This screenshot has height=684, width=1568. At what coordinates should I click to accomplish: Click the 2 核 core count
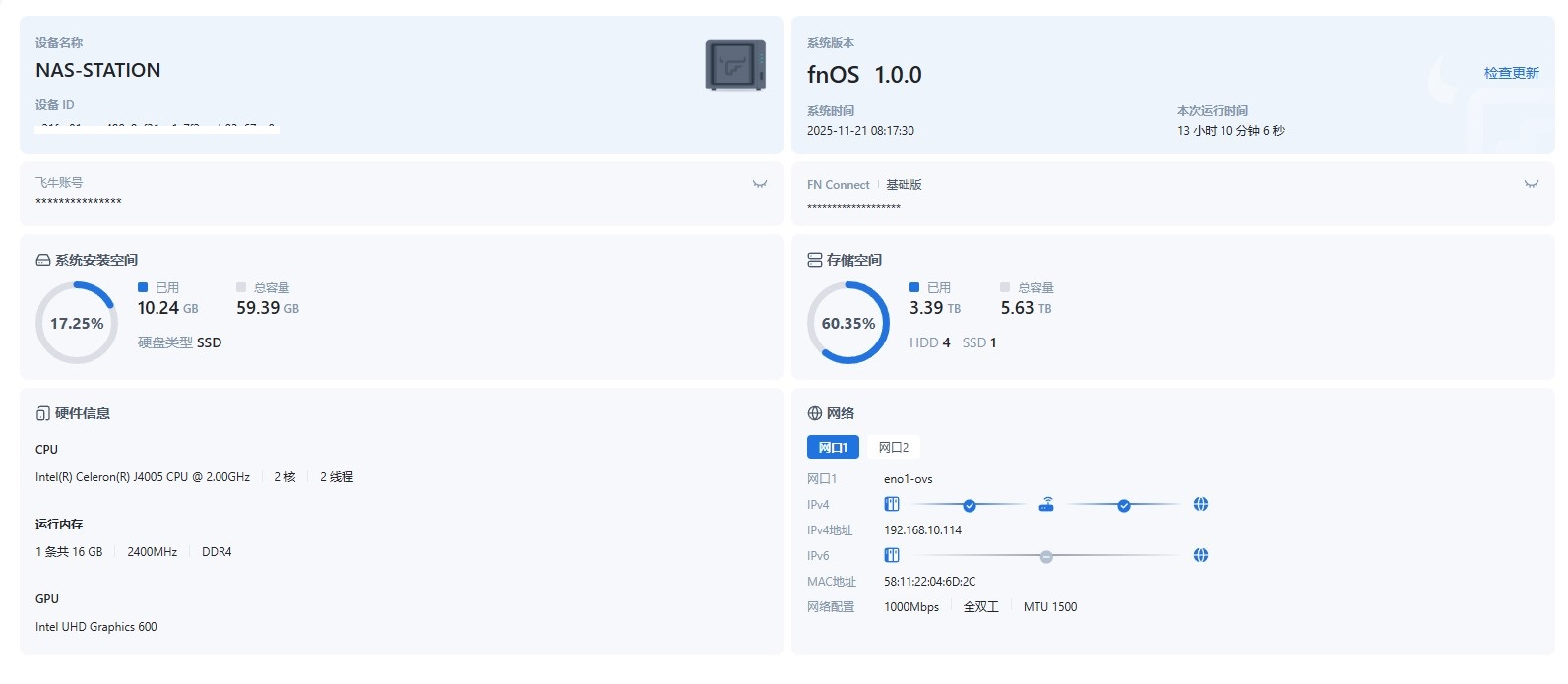[x=284, y=476]
